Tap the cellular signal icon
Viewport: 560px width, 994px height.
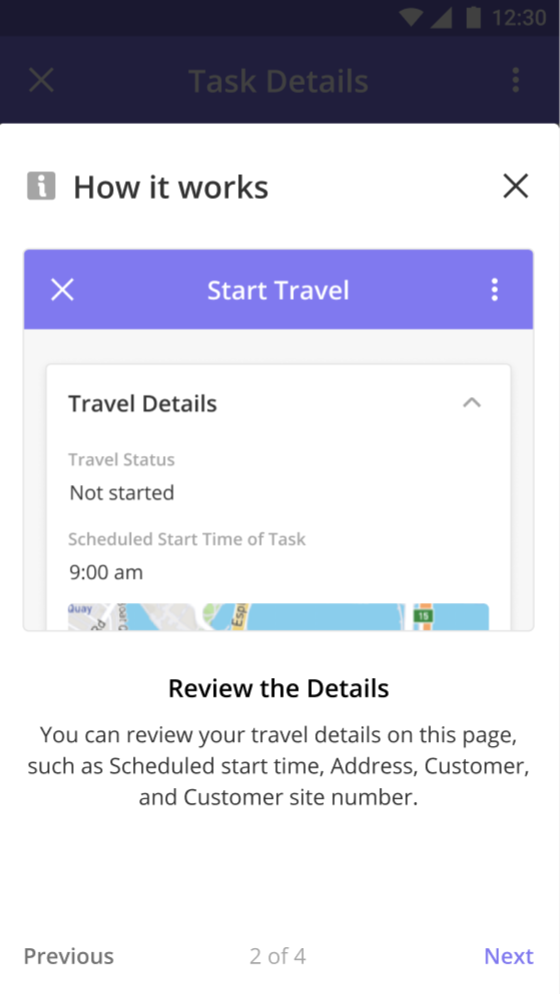441,18
